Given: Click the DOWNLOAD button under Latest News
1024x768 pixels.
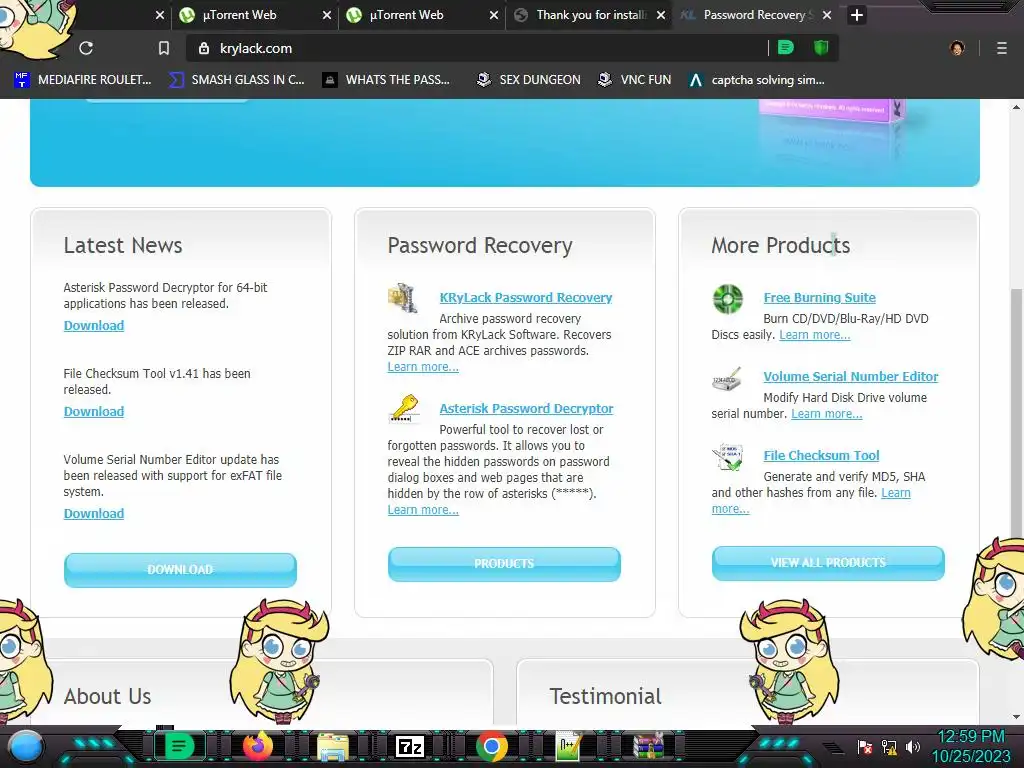Looking at the screenshot, I should (x=180, y=569).
